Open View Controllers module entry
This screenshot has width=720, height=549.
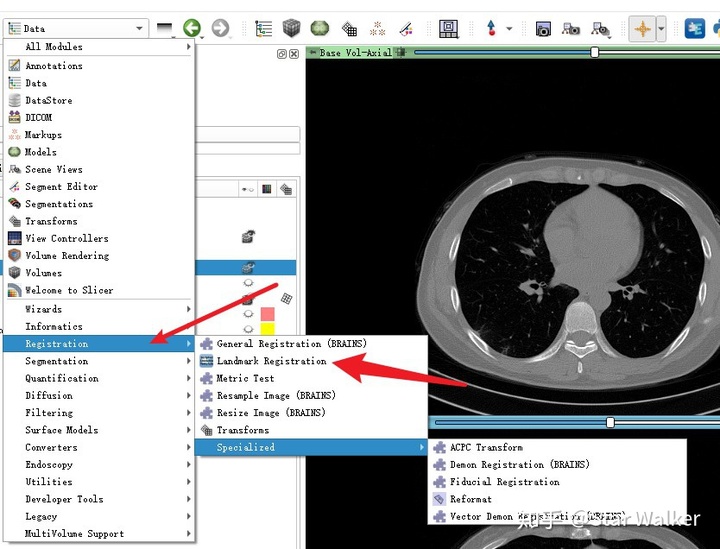coord(99,238)
